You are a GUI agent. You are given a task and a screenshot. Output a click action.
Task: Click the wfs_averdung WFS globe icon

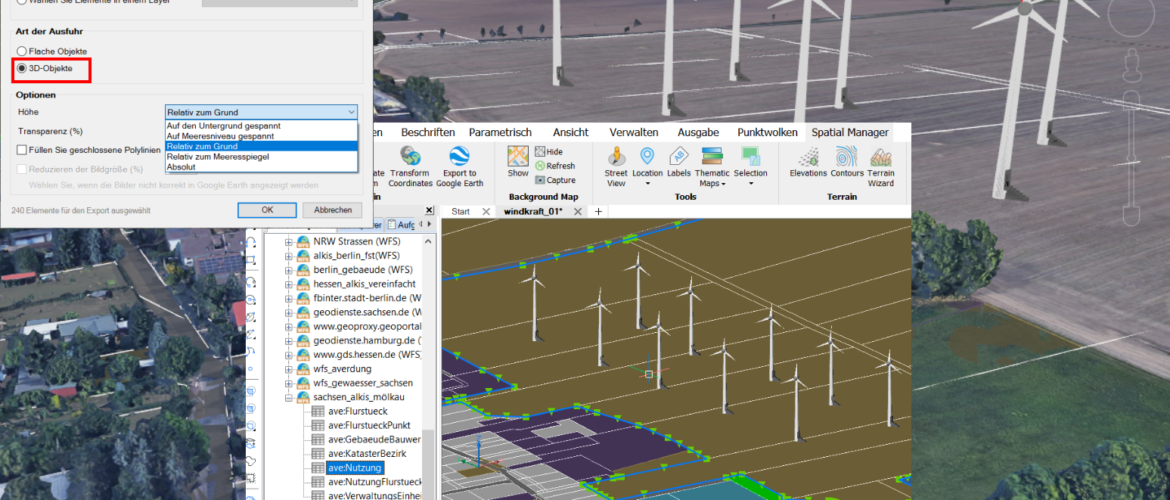[303, 369]
